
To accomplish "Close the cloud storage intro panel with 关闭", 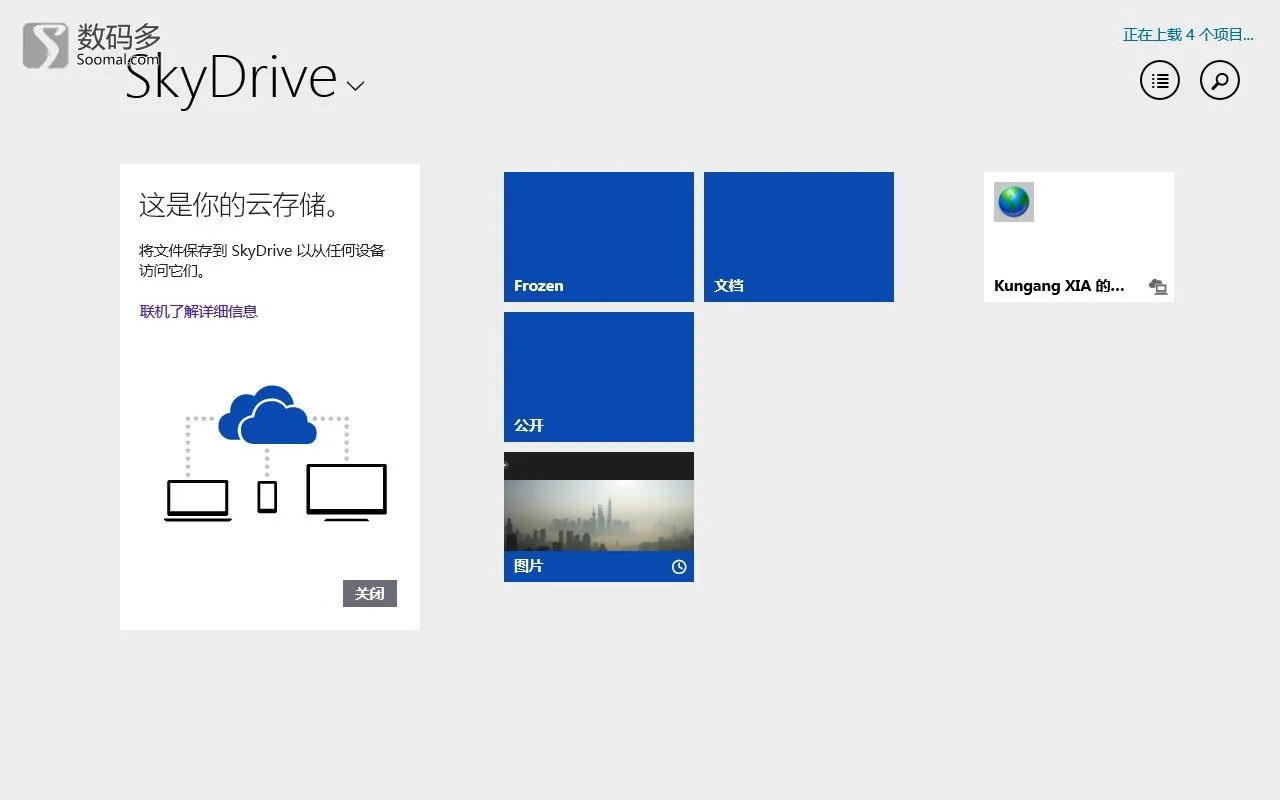I will click(370, 593).
